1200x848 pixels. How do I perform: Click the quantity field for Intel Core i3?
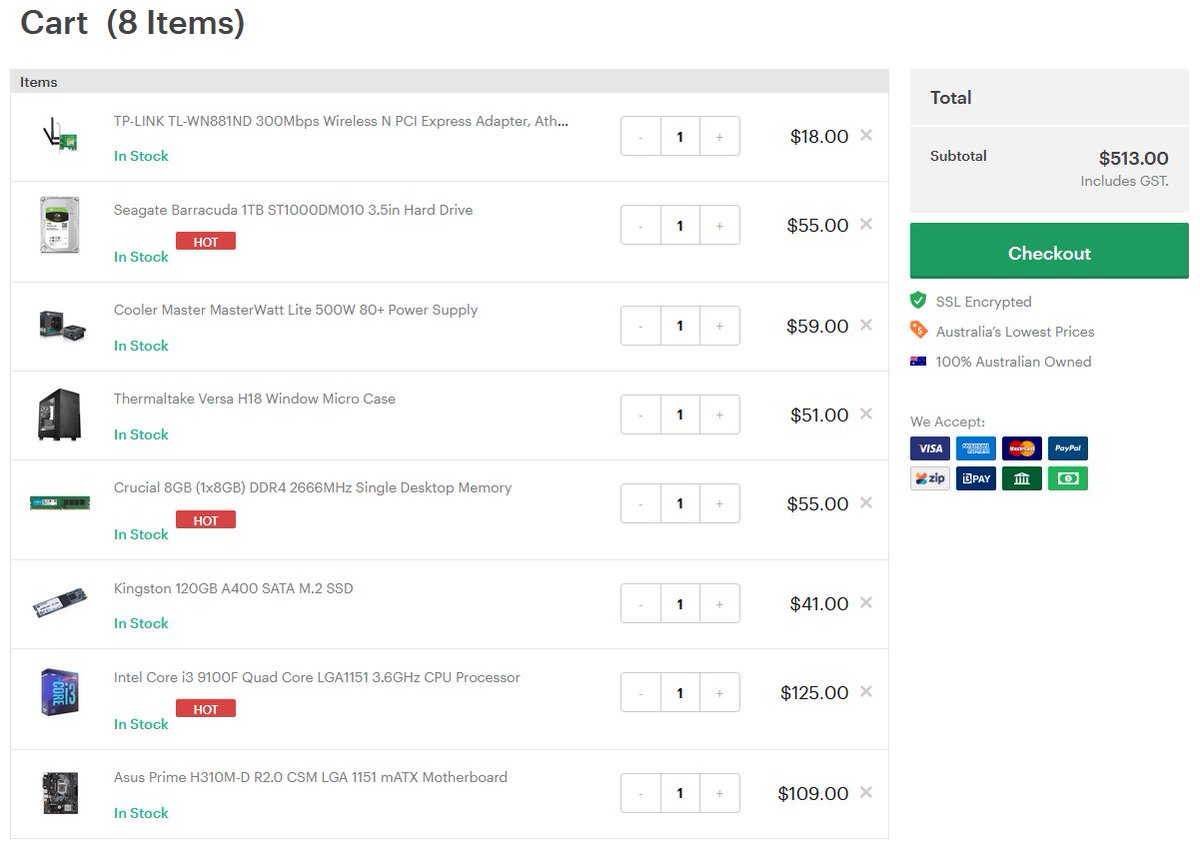tap(680, 693)
